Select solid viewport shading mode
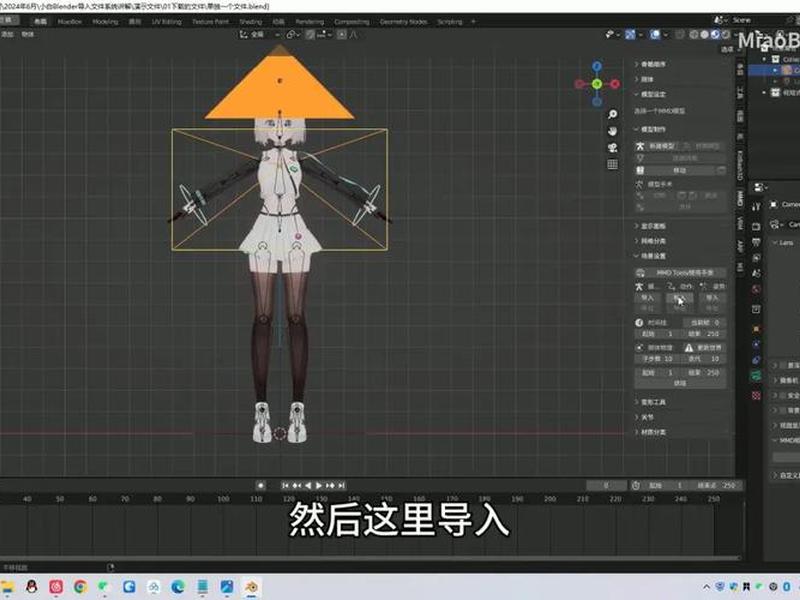This screenshot has width=800, height=600. pos(705,34)
